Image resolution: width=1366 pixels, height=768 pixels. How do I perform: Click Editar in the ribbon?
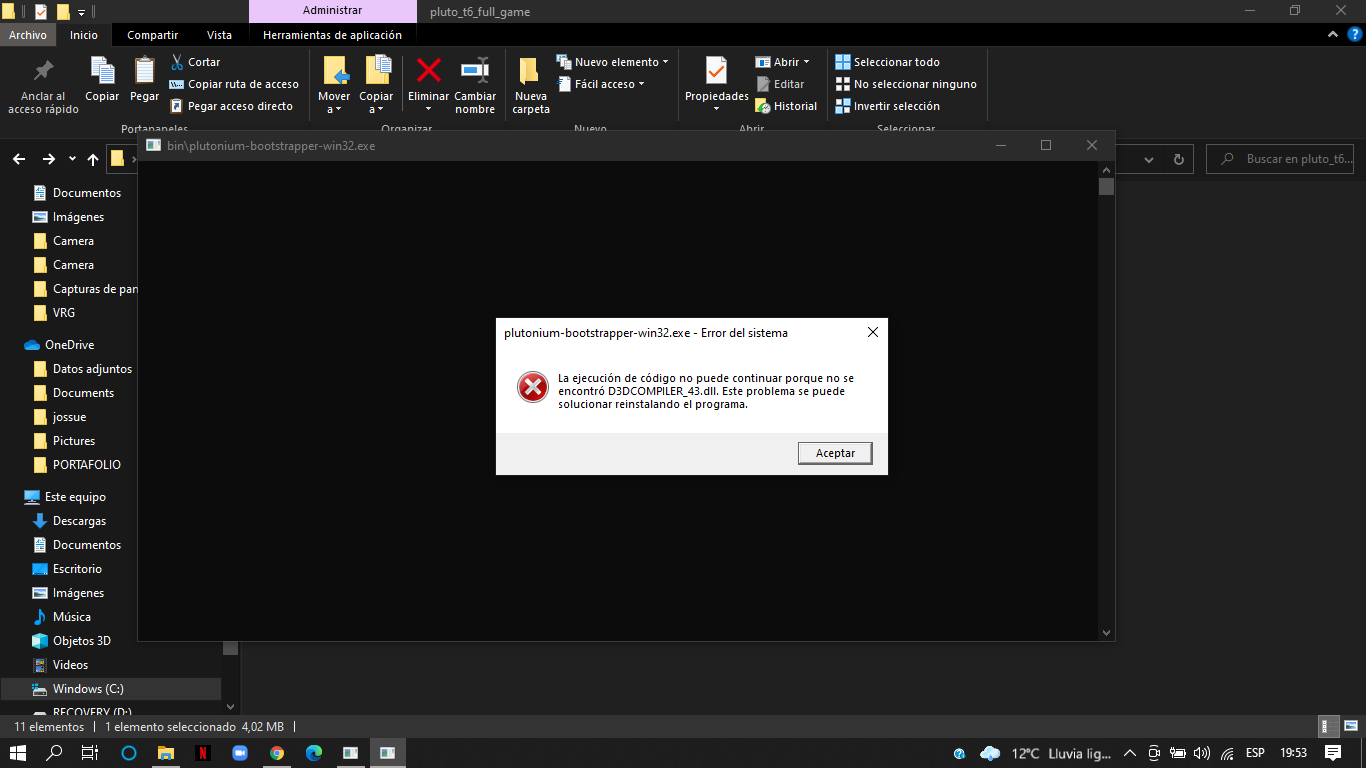(780, 84)
